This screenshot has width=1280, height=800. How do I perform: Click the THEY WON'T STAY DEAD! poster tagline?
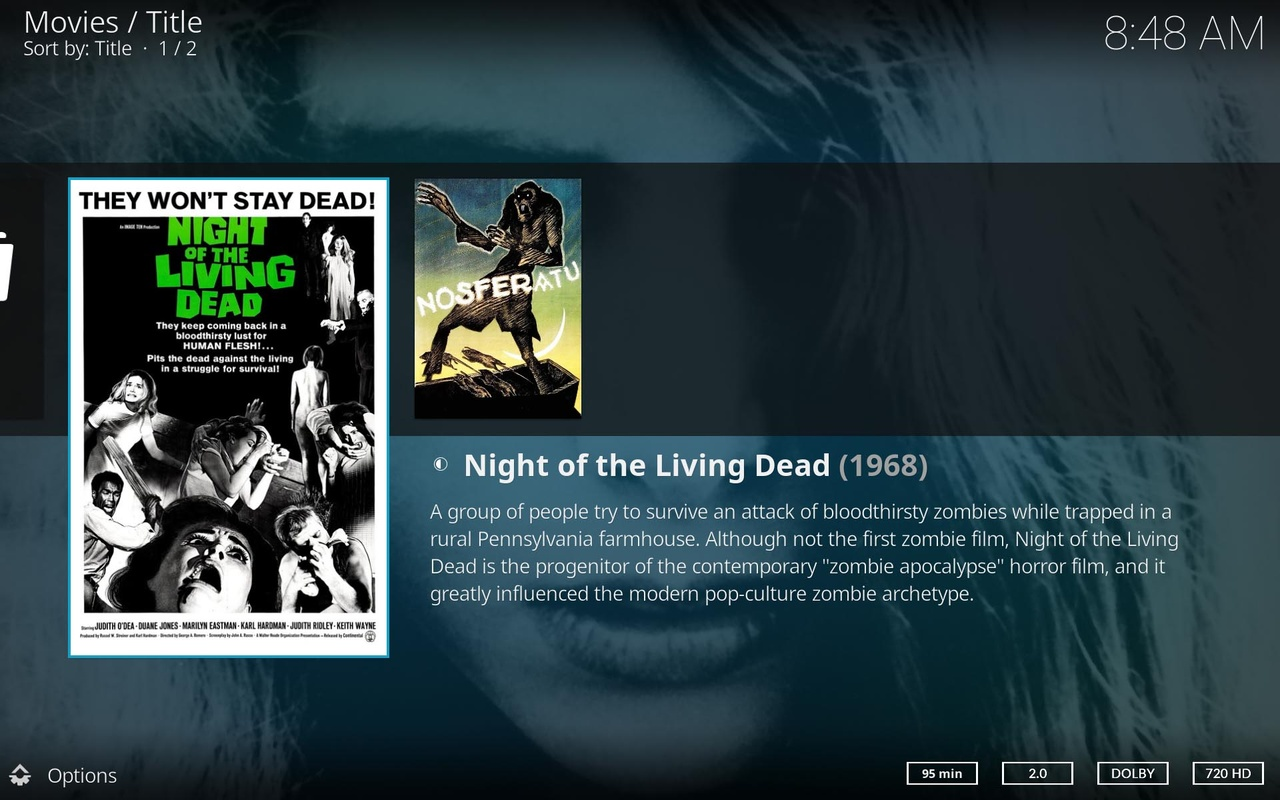[x=227, y=200]
